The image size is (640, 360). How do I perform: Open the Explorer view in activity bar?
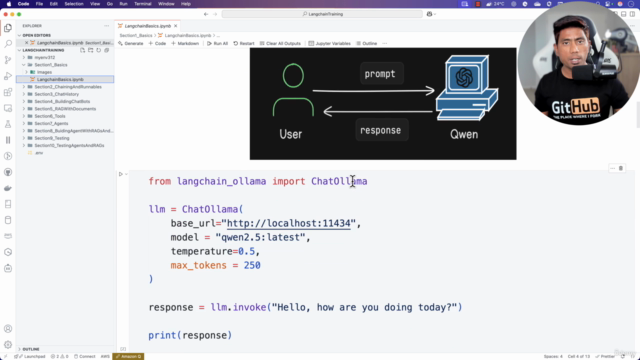8,28
